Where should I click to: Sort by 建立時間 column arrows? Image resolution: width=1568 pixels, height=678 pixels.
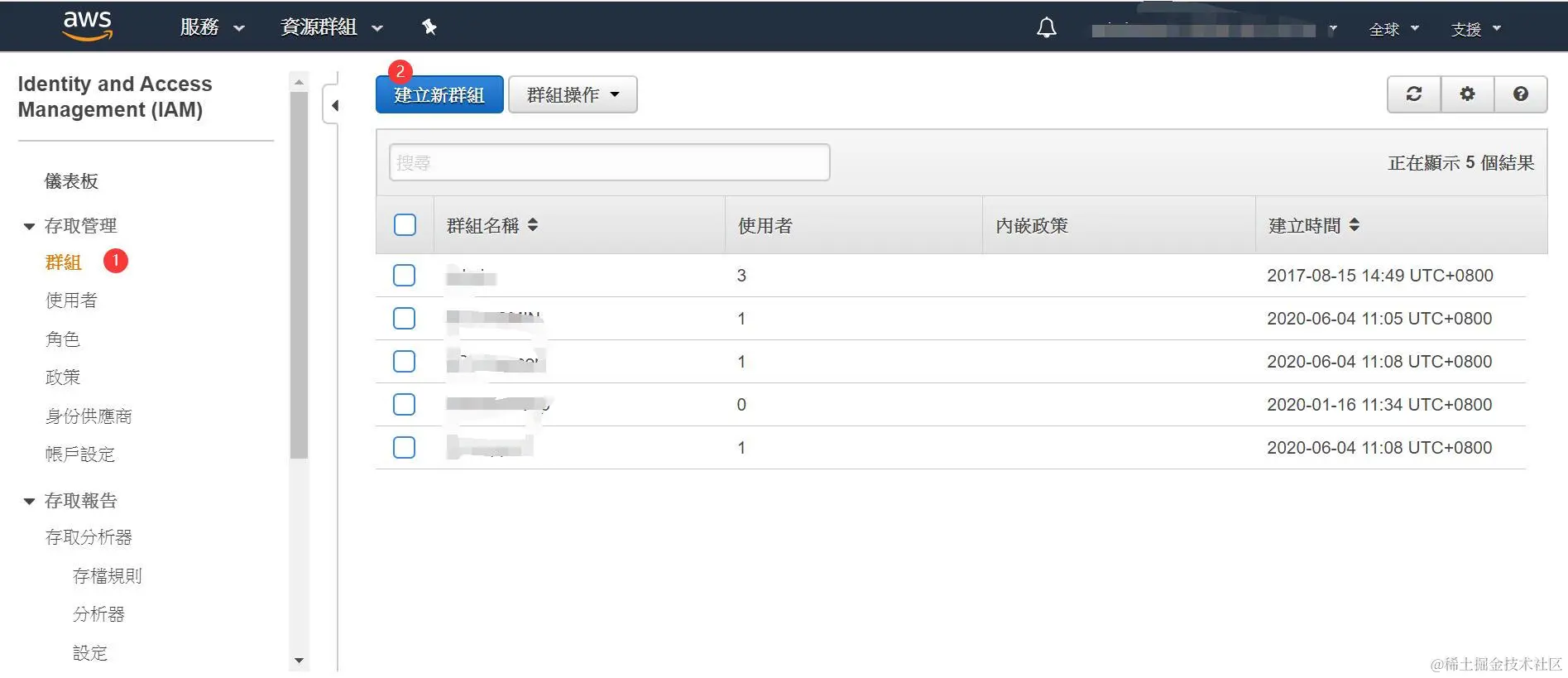pyautogui.click(x=1355, y=224)
